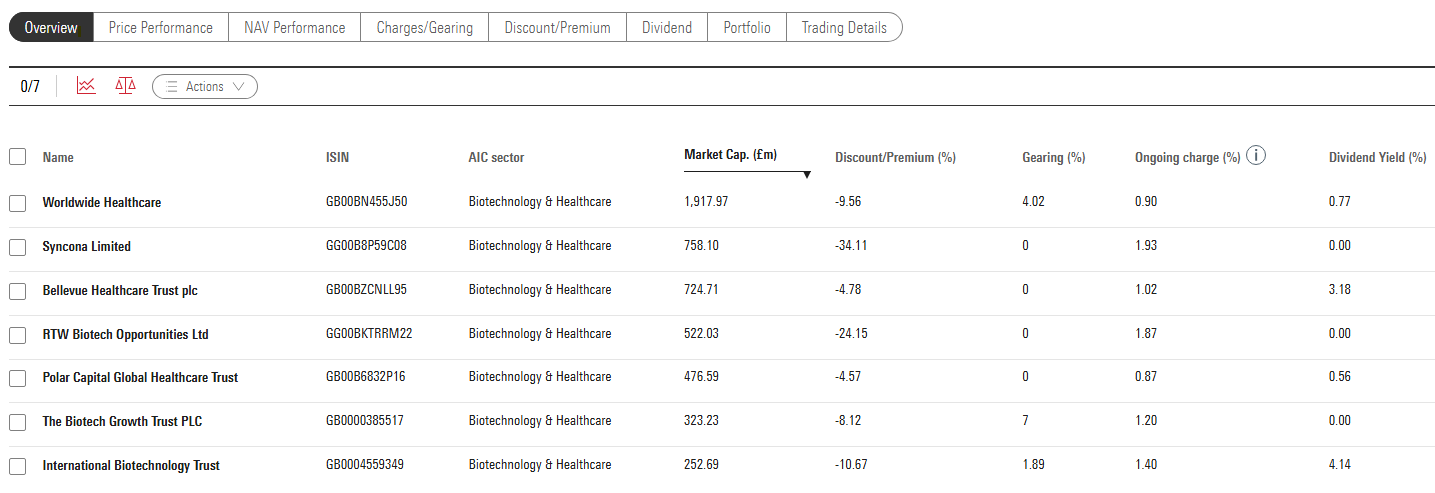Click ISIN GG00B8P59C08
Screen dimensions: 1435x493
(x=366, y=245)
